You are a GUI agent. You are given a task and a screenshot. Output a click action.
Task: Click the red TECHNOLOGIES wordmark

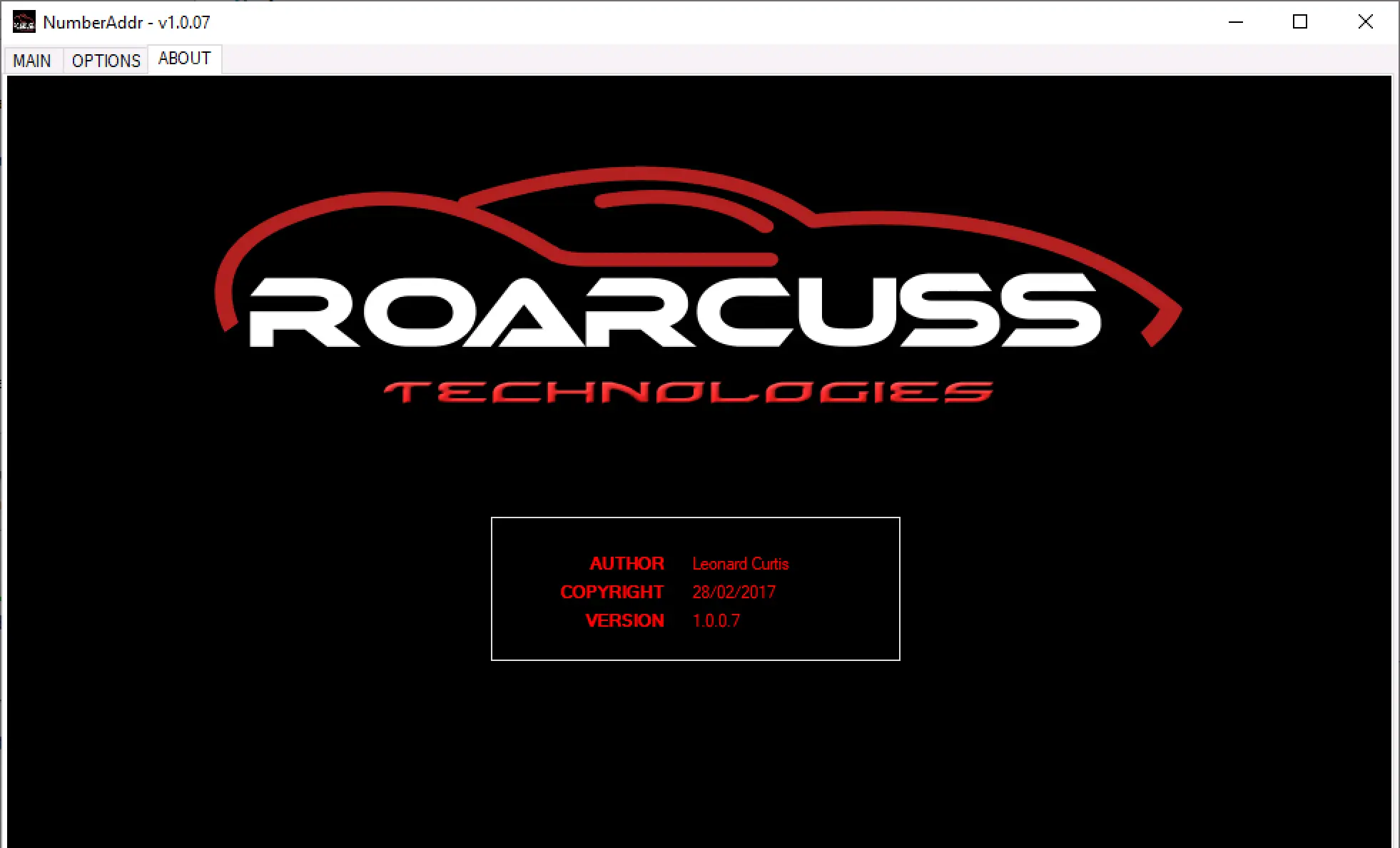[x=689, y=392]
